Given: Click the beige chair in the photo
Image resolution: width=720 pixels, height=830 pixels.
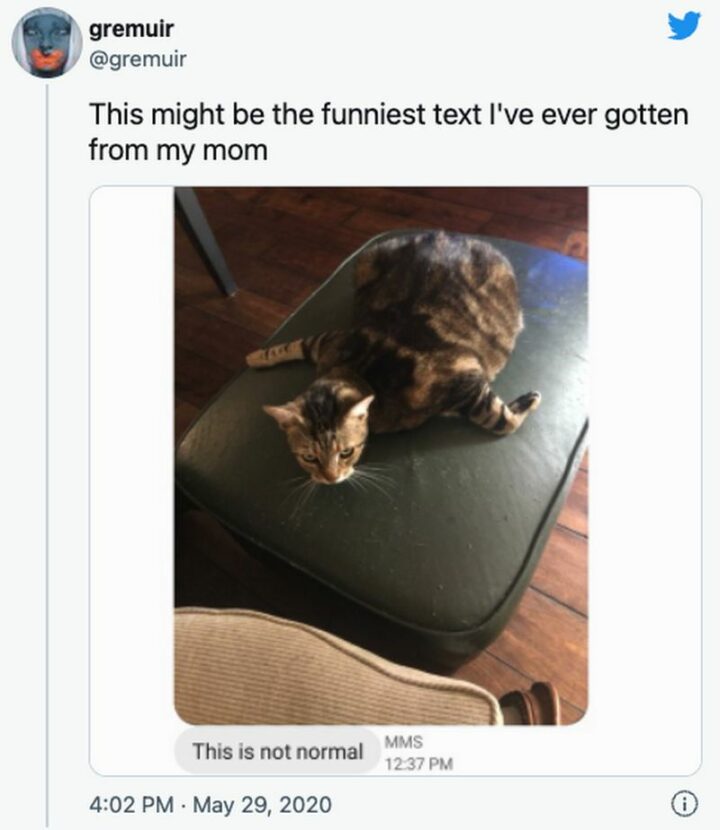Looking at the screenshot, I should click(x=320, y=670).
